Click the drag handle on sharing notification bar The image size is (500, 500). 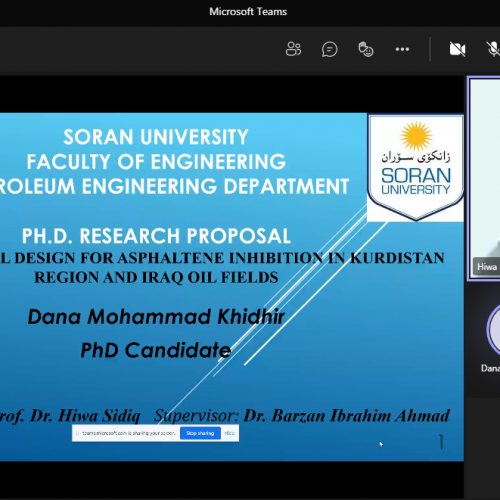click(x=77, y=433)
